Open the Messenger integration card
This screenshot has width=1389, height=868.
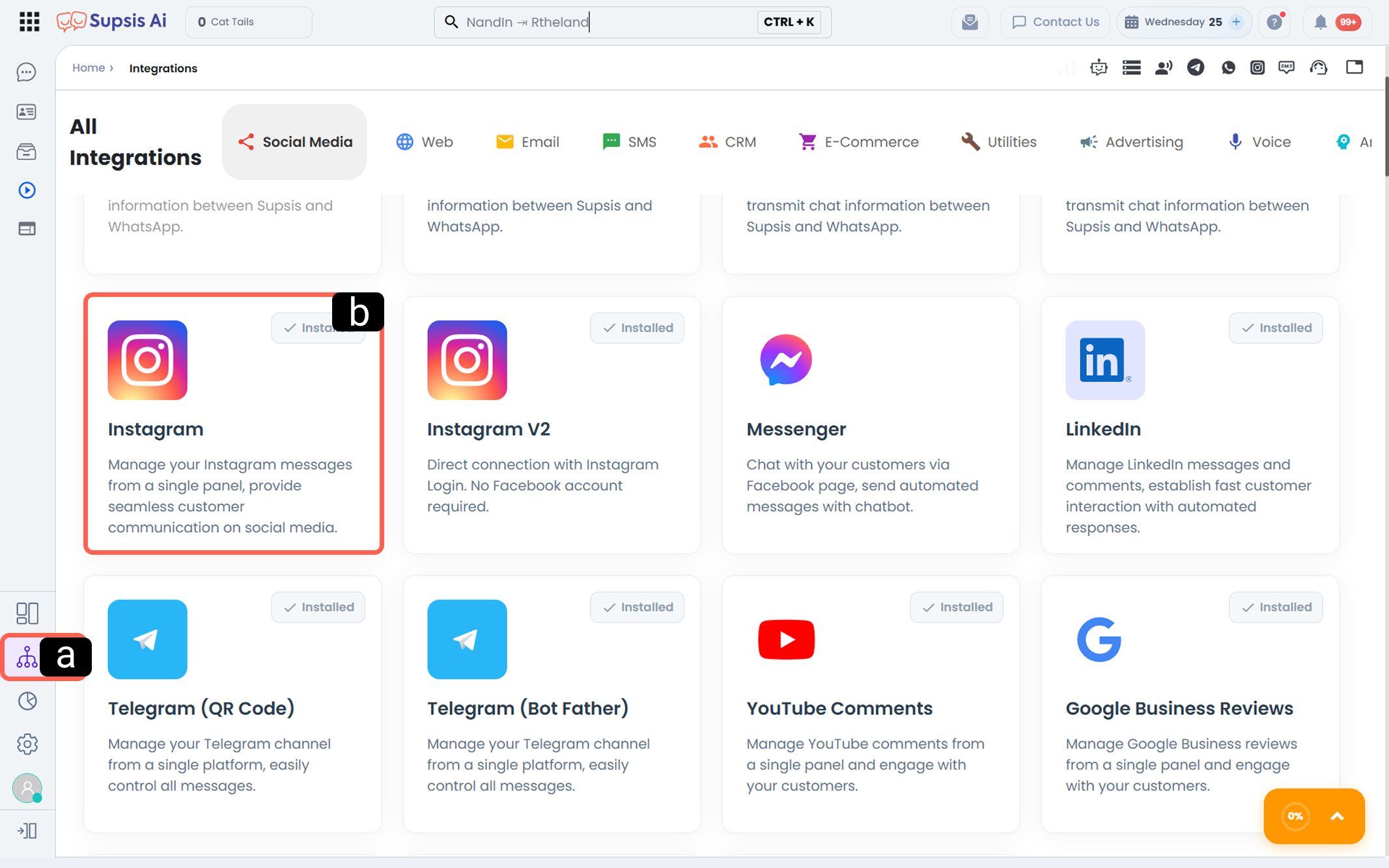click(x=871, y=425)
